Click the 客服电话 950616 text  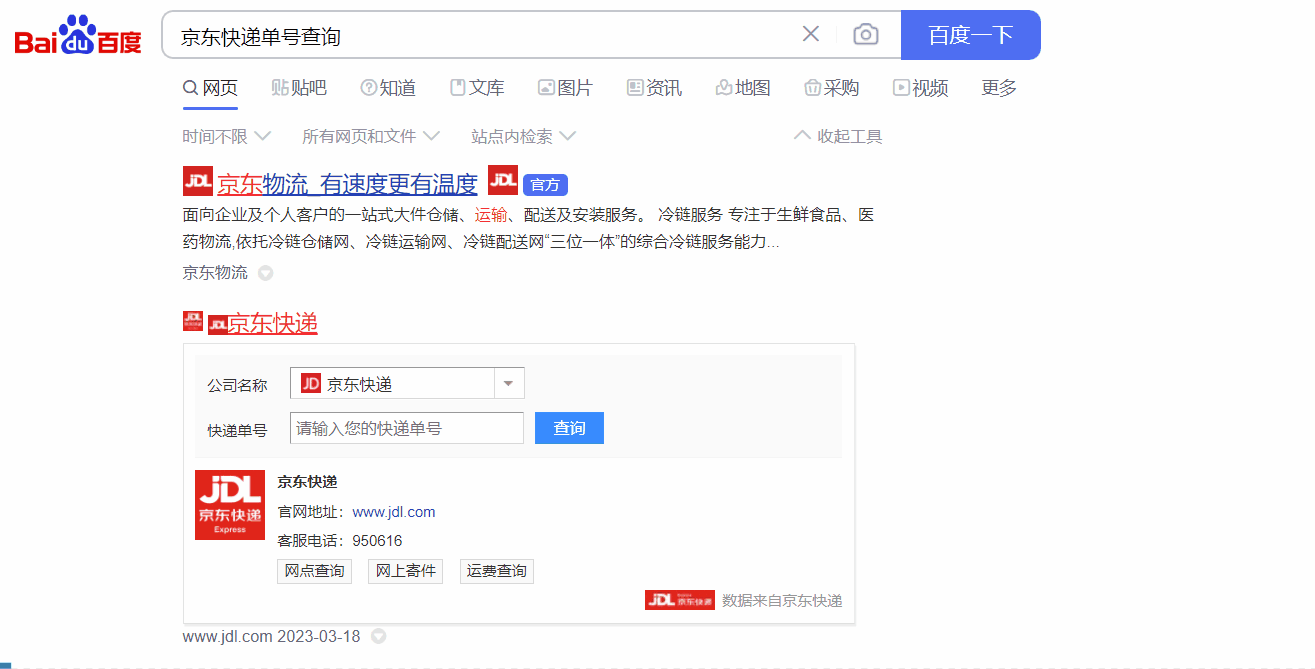click(x=340, y=541)
